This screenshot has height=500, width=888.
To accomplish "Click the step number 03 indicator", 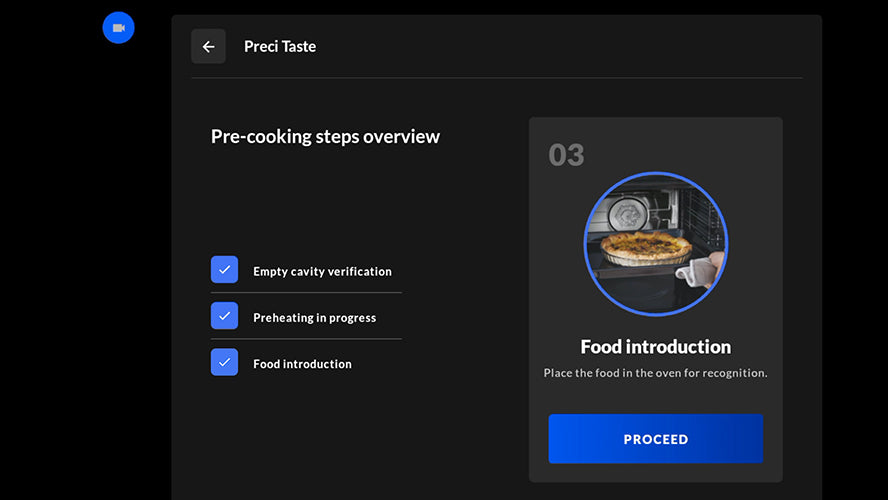I will (x=566, y=155).
